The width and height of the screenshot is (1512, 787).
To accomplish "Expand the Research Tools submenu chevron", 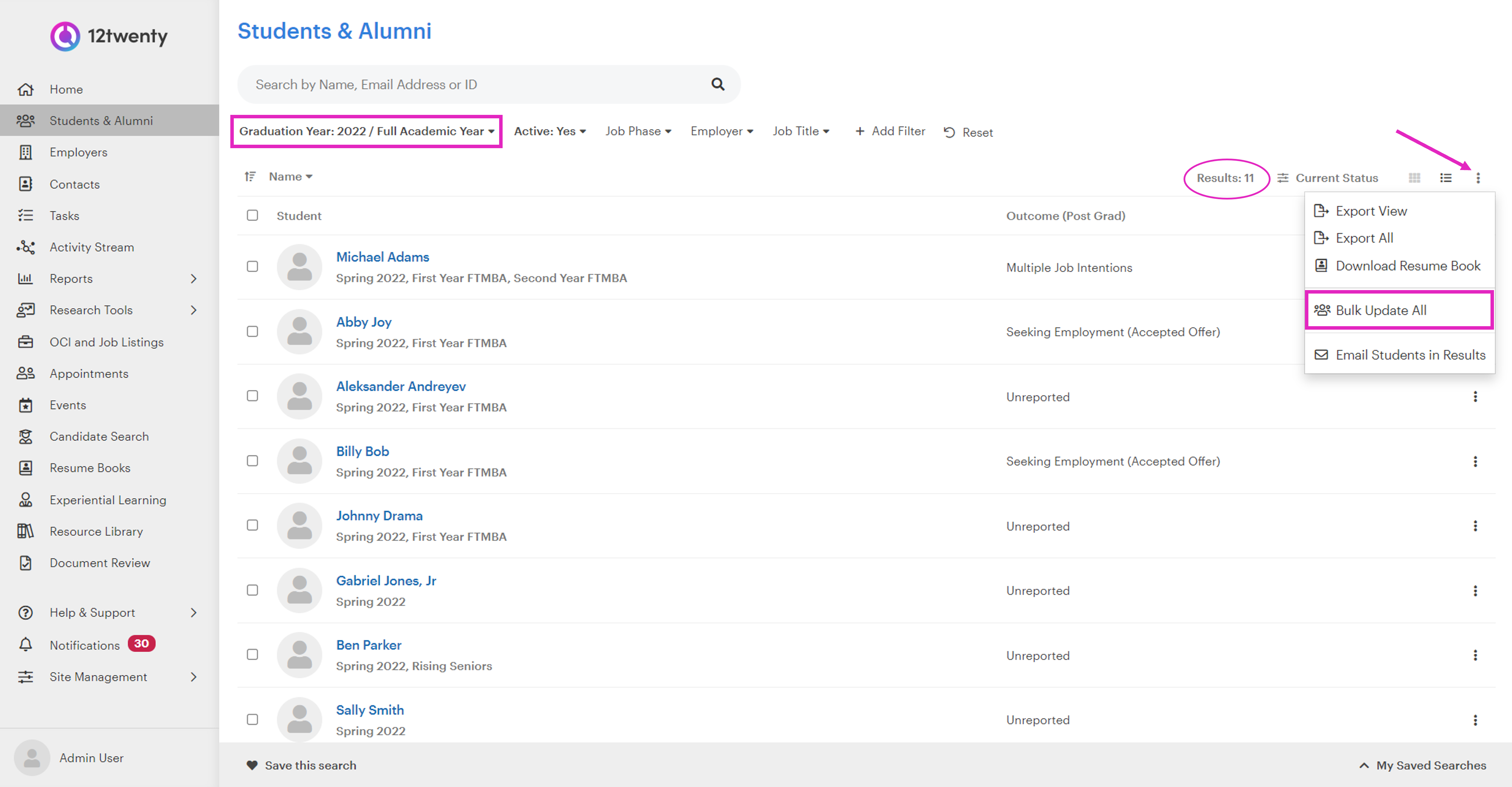I will (194, 310).
